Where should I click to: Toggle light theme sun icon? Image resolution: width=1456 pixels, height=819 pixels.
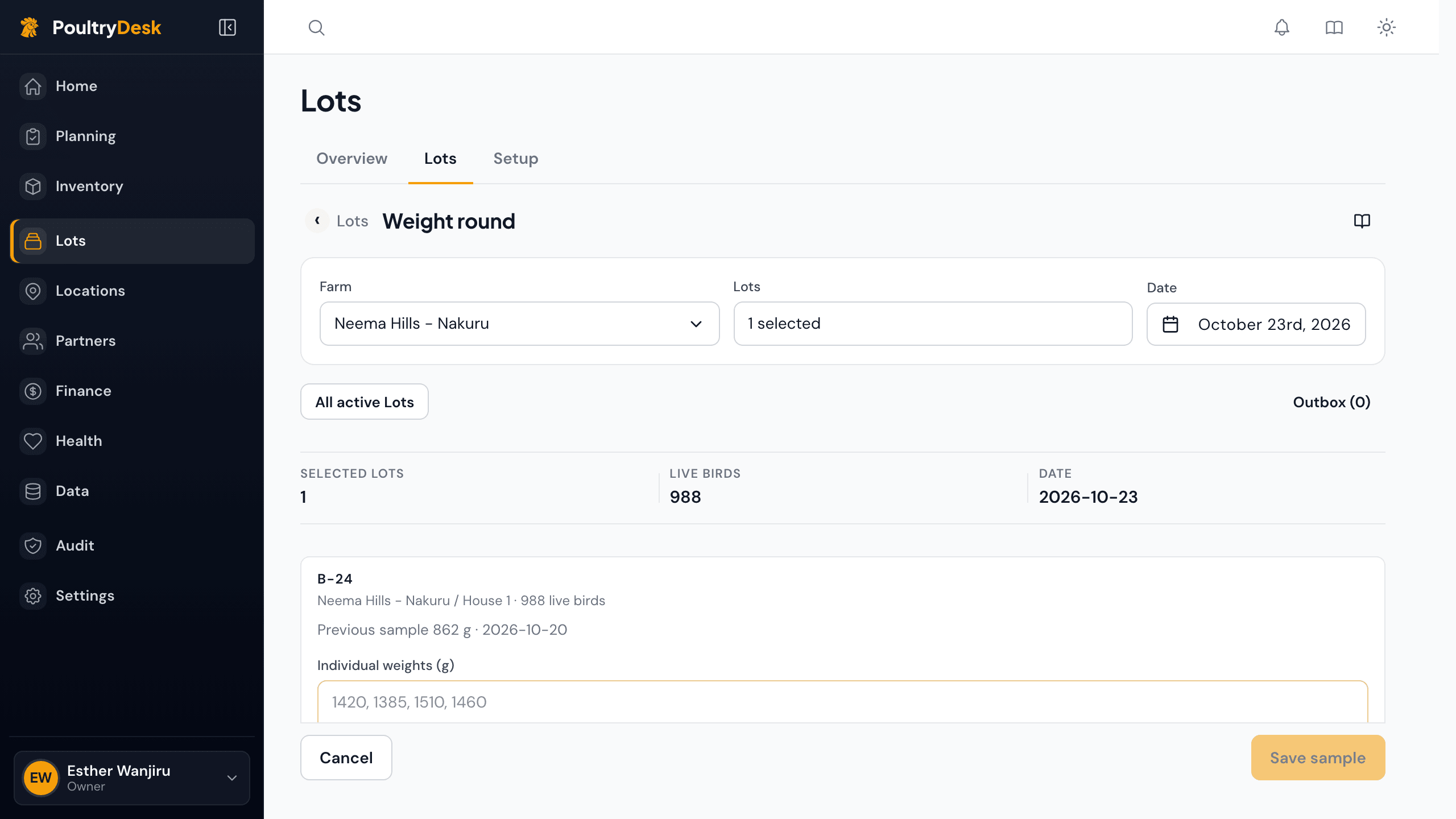pos(1387,27)
